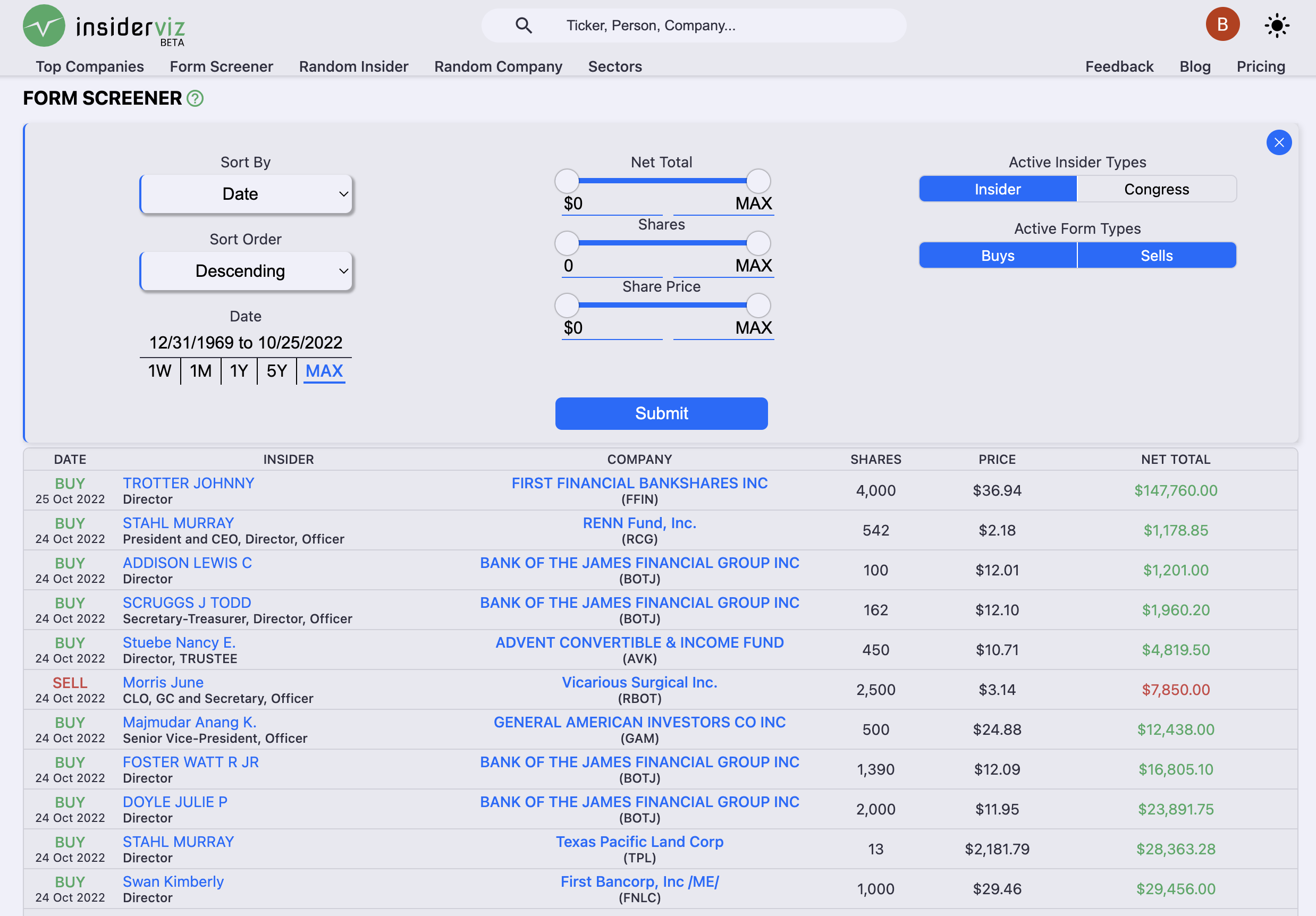1316x916 pixels.
Task: Click the Shares MAX field
Action: click(723, 266)
